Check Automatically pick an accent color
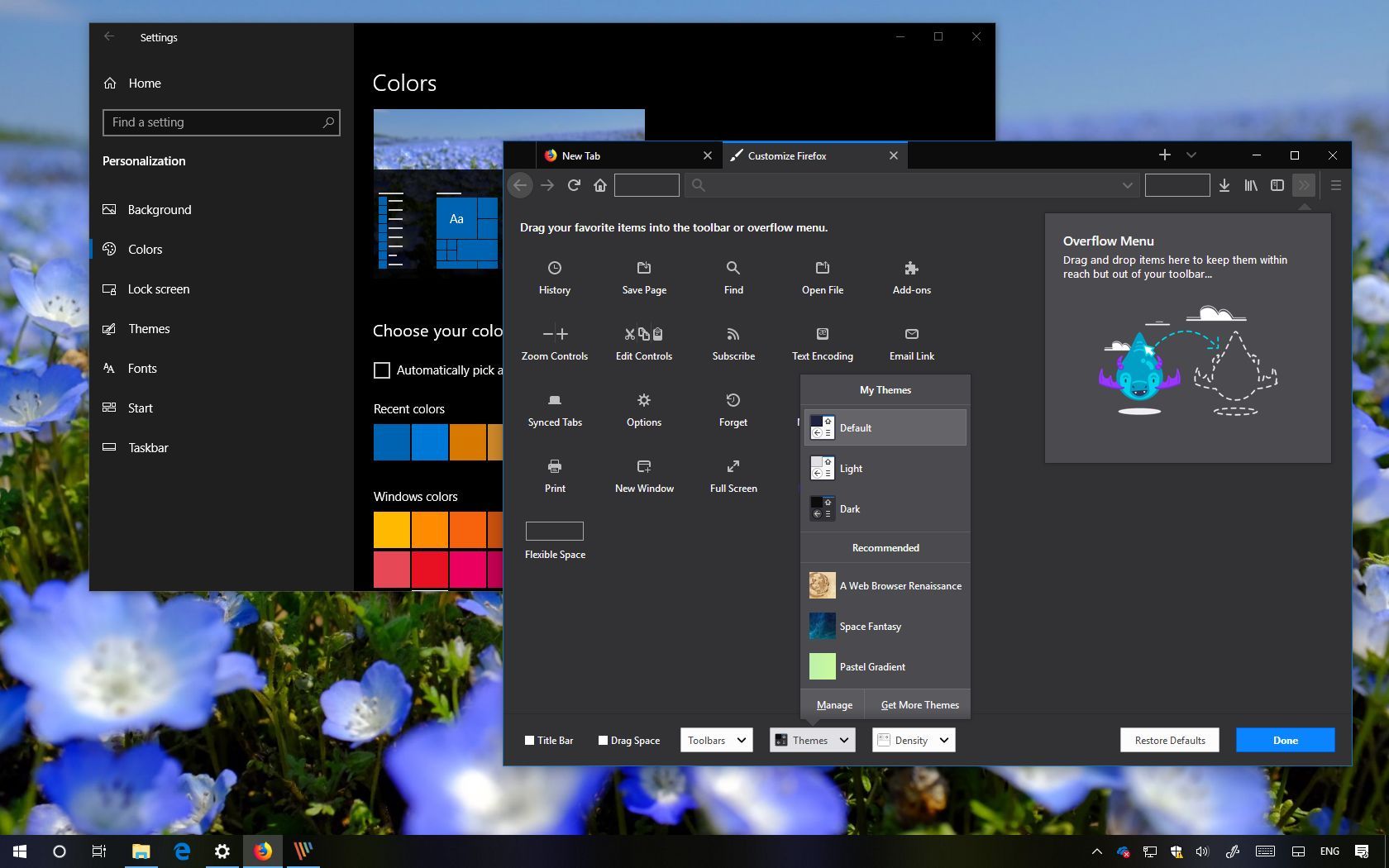 tap(382, 370)
